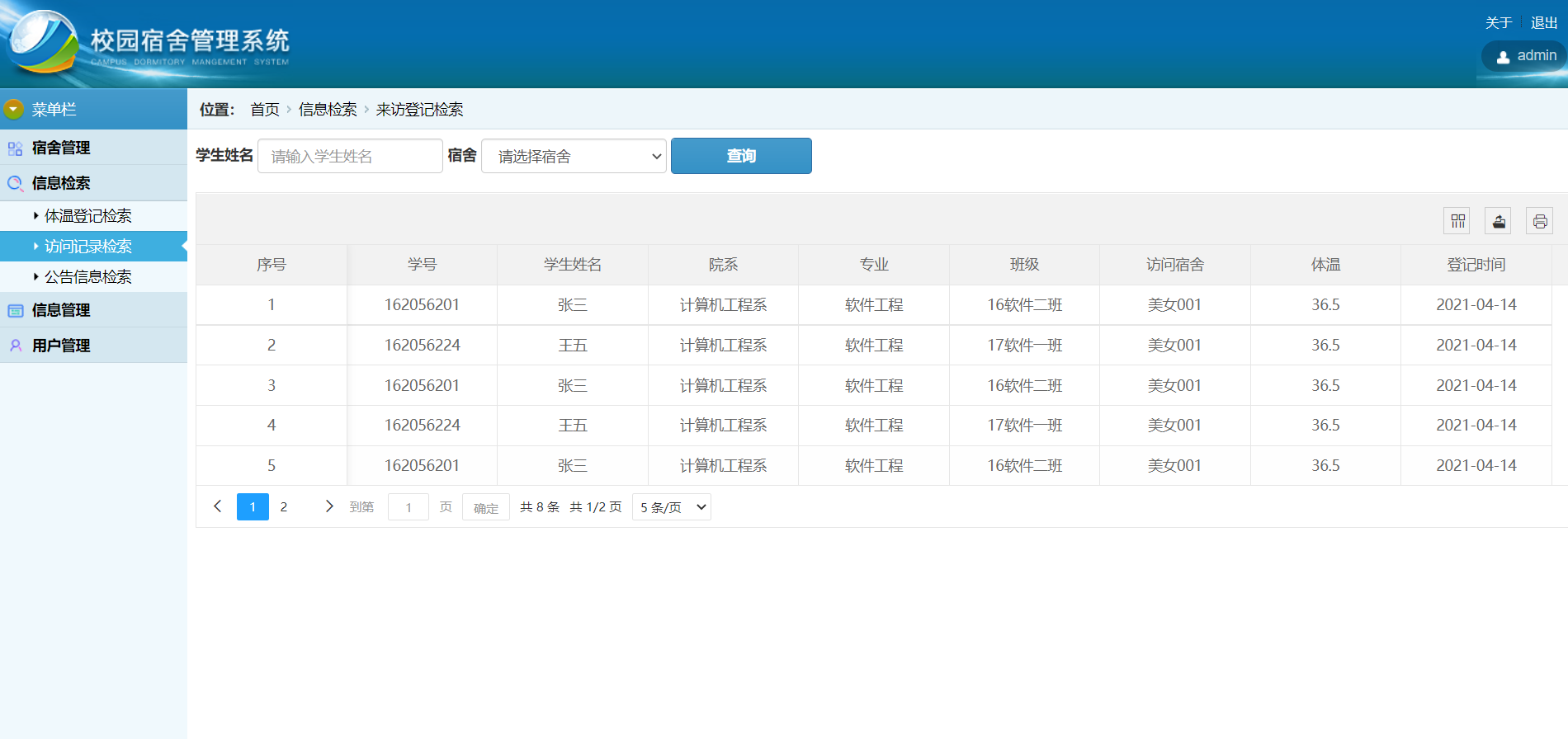Click 软件工程 in row 4
1568x739 pixels.
pos(874,426)
